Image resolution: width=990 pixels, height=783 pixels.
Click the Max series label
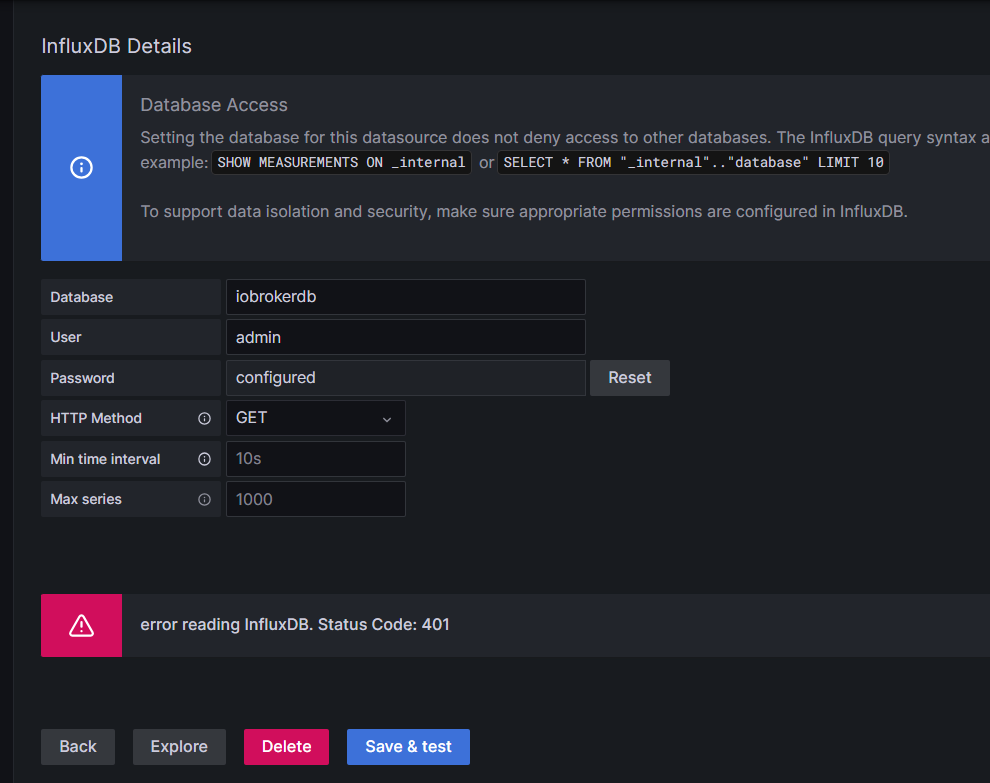pyautogui.click(x=86, y=499)
